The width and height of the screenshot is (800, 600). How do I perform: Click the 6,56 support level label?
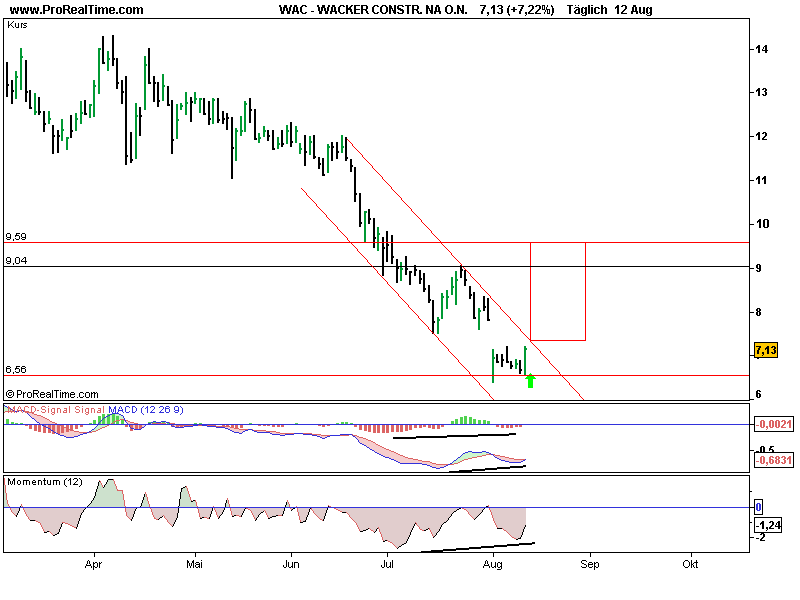coord(16,369)
